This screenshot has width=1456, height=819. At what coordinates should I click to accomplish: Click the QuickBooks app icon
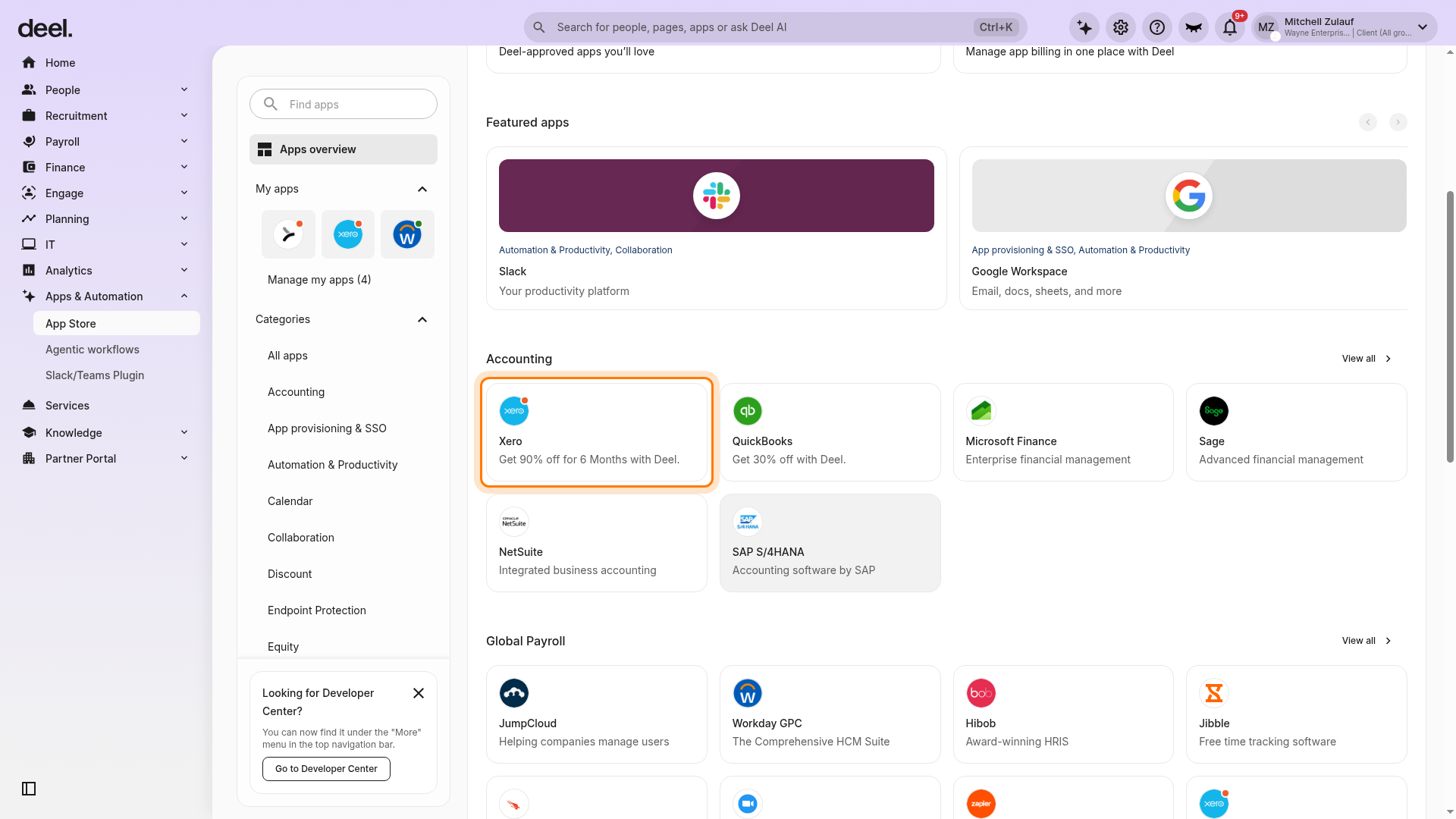coord(748,411)
